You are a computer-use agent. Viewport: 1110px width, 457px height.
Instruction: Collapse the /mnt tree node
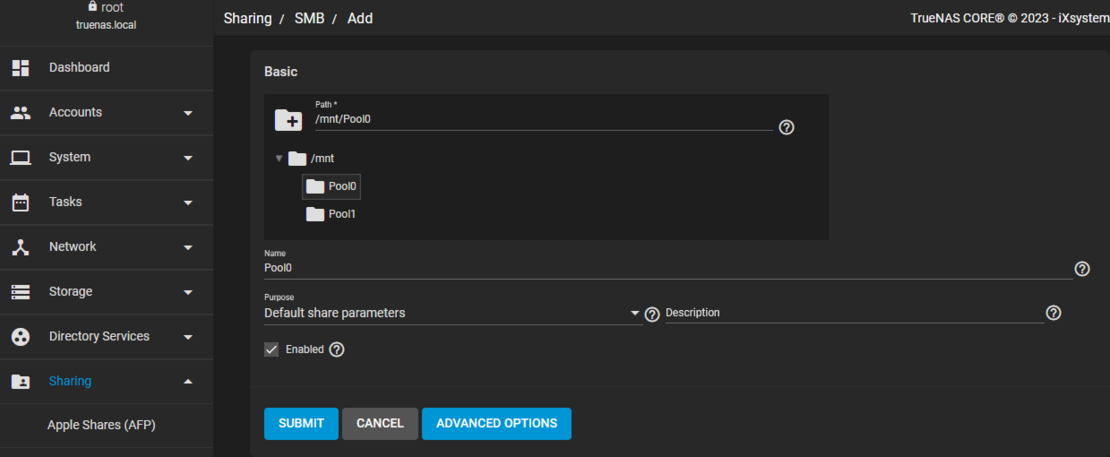point(280,158)
